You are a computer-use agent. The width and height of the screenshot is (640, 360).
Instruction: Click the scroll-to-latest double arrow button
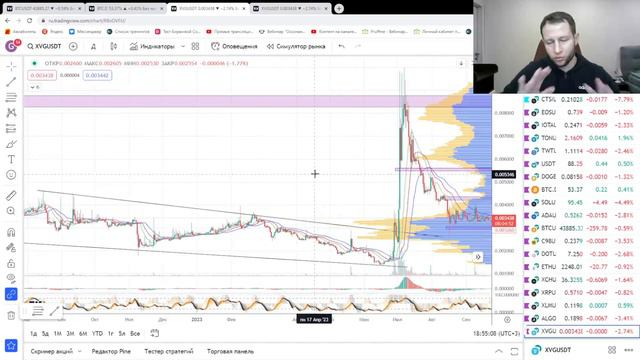click(478, 257)
